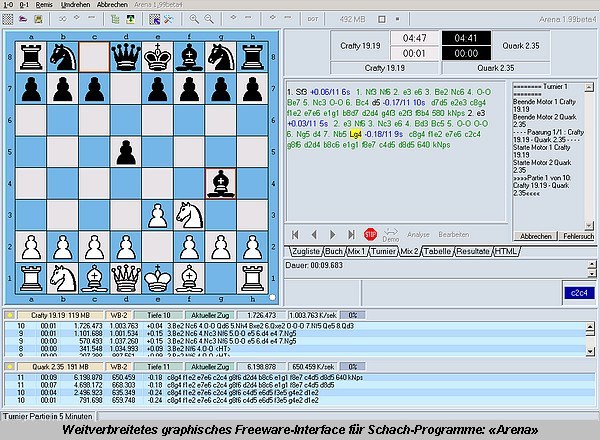Click the Analyse button
Viewport: 600px width, 440px height.
[418, 235]
